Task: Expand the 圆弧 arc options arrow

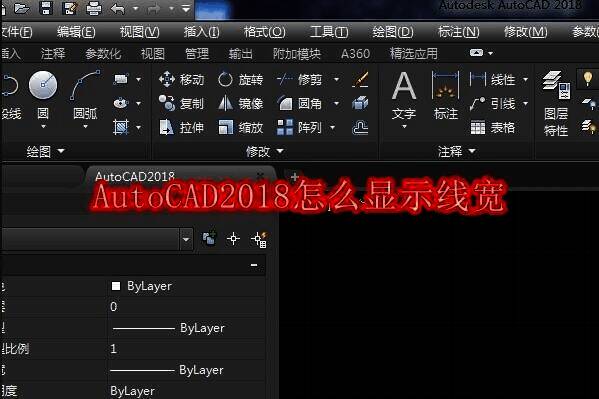Action: tap(85, 127)
